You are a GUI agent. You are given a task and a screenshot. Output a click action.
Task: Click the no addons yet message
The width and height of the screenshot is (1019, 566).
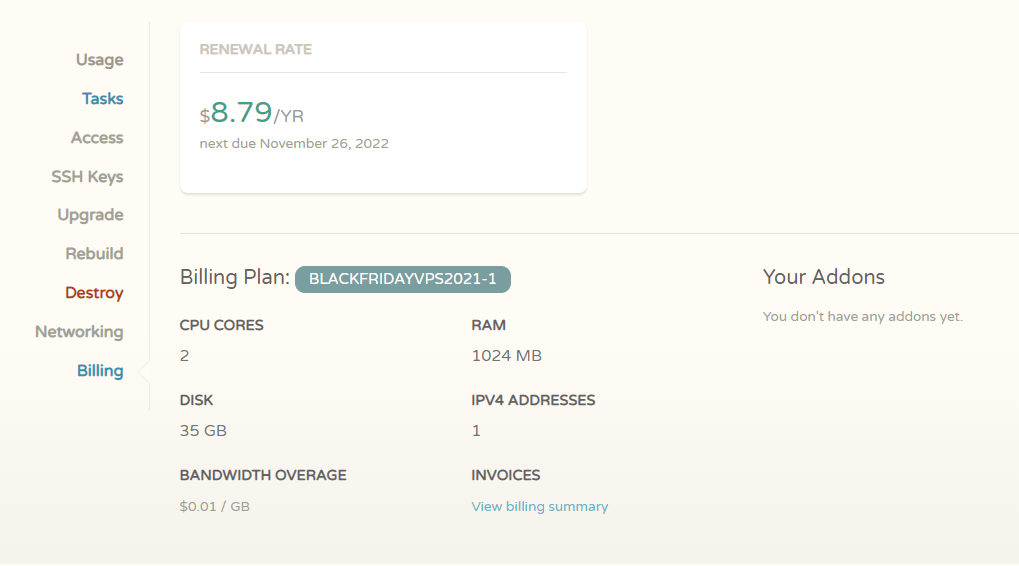[x=862, y=317]
